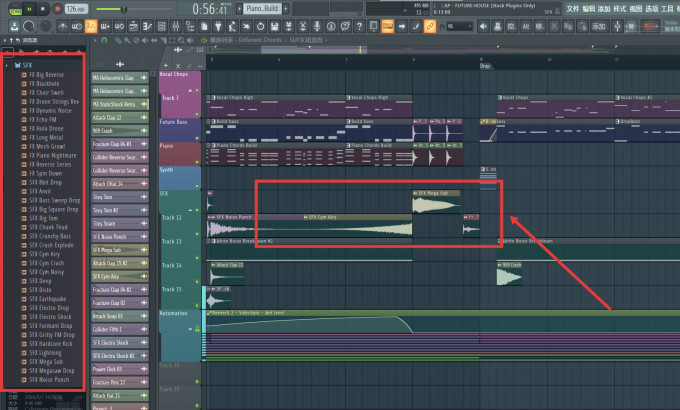Click the metronome icon in the toolbar
This screenshot has width=680, height=410.
pos(63,26)
